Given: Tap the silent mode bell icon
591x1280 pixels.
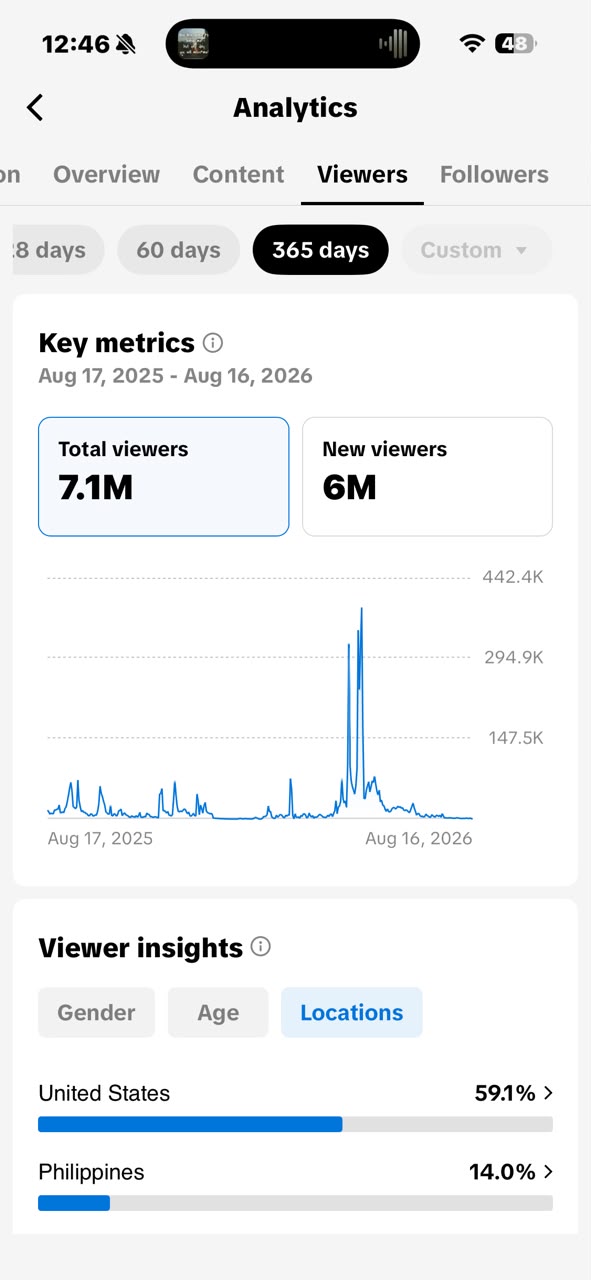Looking at the screenshot, I should click(126, 44).
